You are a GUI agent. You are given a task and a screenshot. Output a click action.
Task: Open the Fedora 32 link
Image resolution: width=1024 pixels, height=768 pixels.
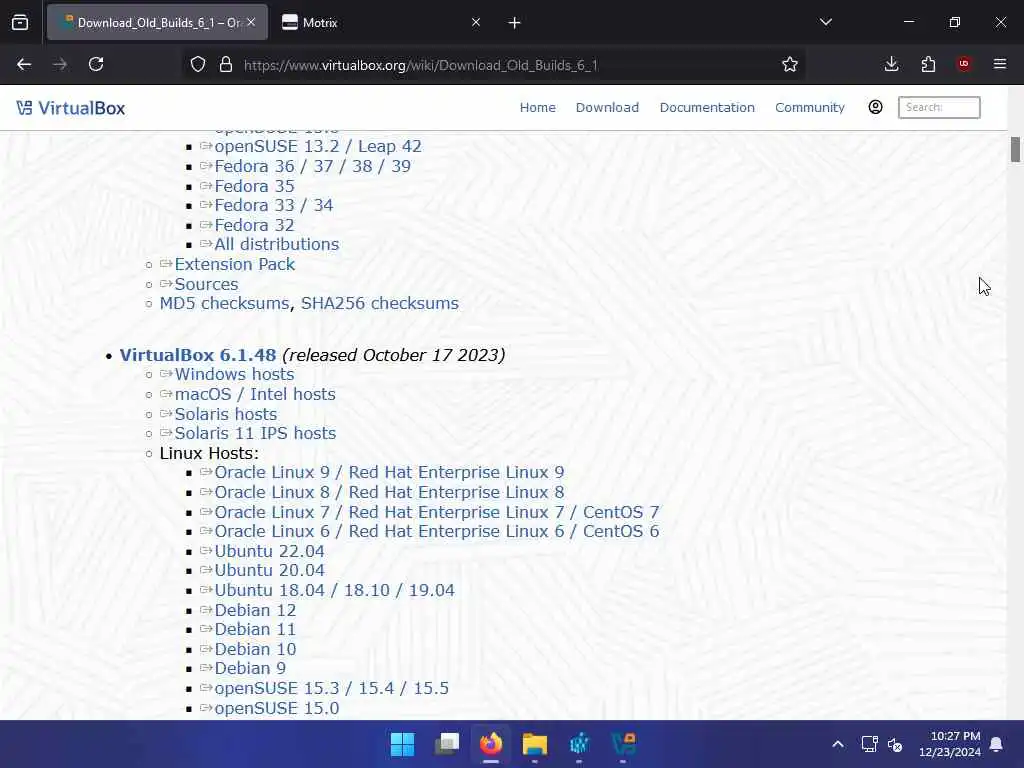pyautogui.click(x=255, y=225)
